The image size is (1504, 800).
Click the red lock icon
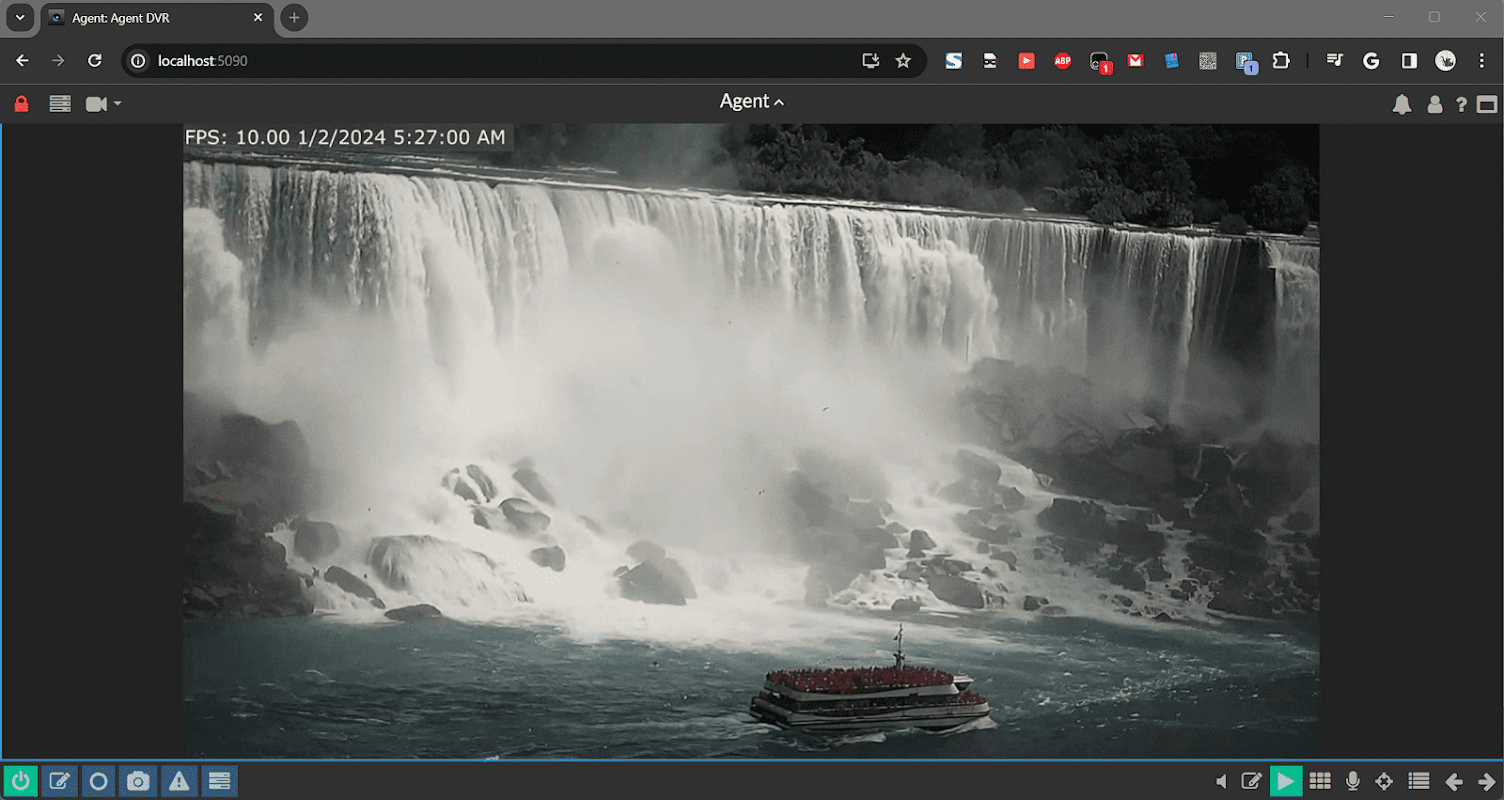pyautogui.click(x=21, y=104)
